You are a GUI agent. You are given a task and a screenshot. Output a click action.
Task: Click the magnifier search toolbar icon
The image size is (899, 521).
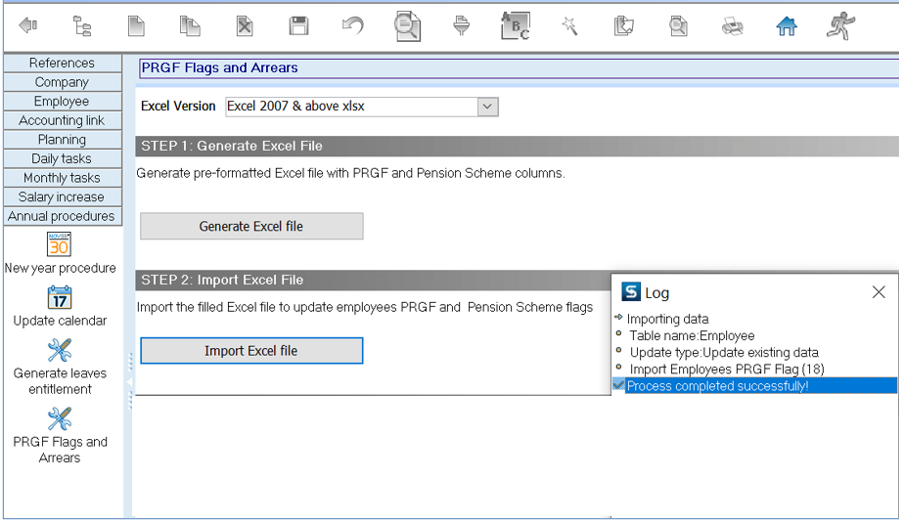point(407,27)
